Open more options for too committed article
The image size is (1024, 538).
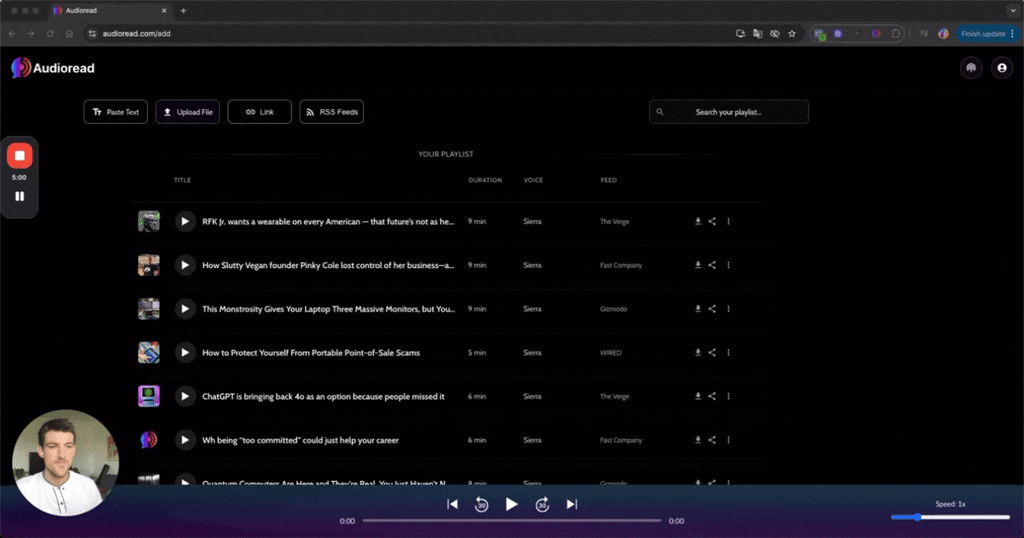pyautogui.click(x=728, y=440)
